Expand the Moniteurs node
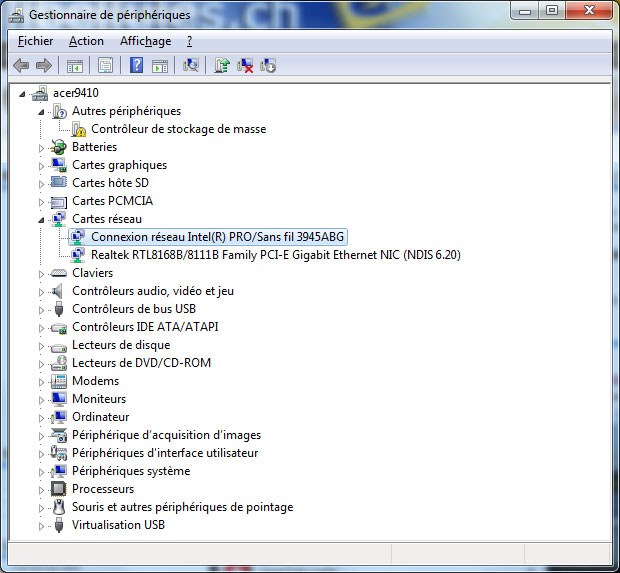Screen dimensions: 620x573 [41, 400]
